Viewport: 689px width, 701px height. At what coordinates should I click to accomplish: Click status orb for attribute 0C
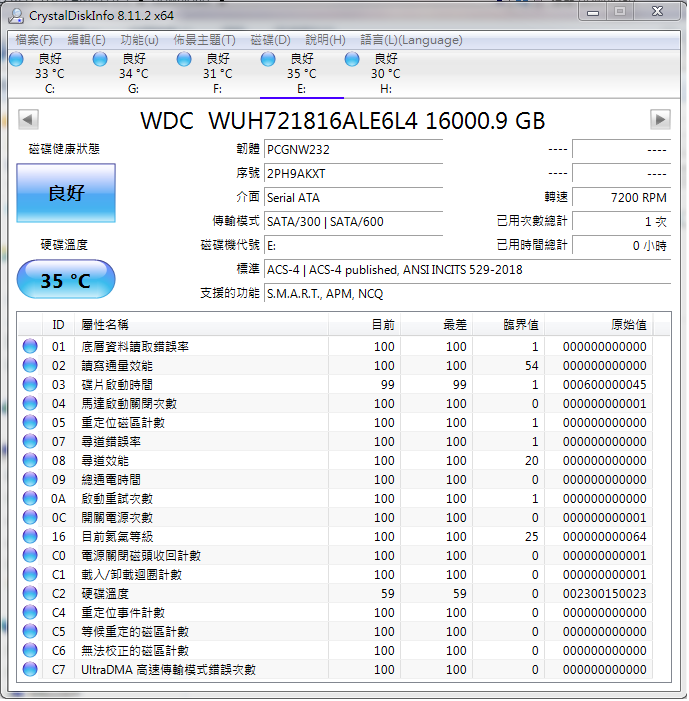30,517
